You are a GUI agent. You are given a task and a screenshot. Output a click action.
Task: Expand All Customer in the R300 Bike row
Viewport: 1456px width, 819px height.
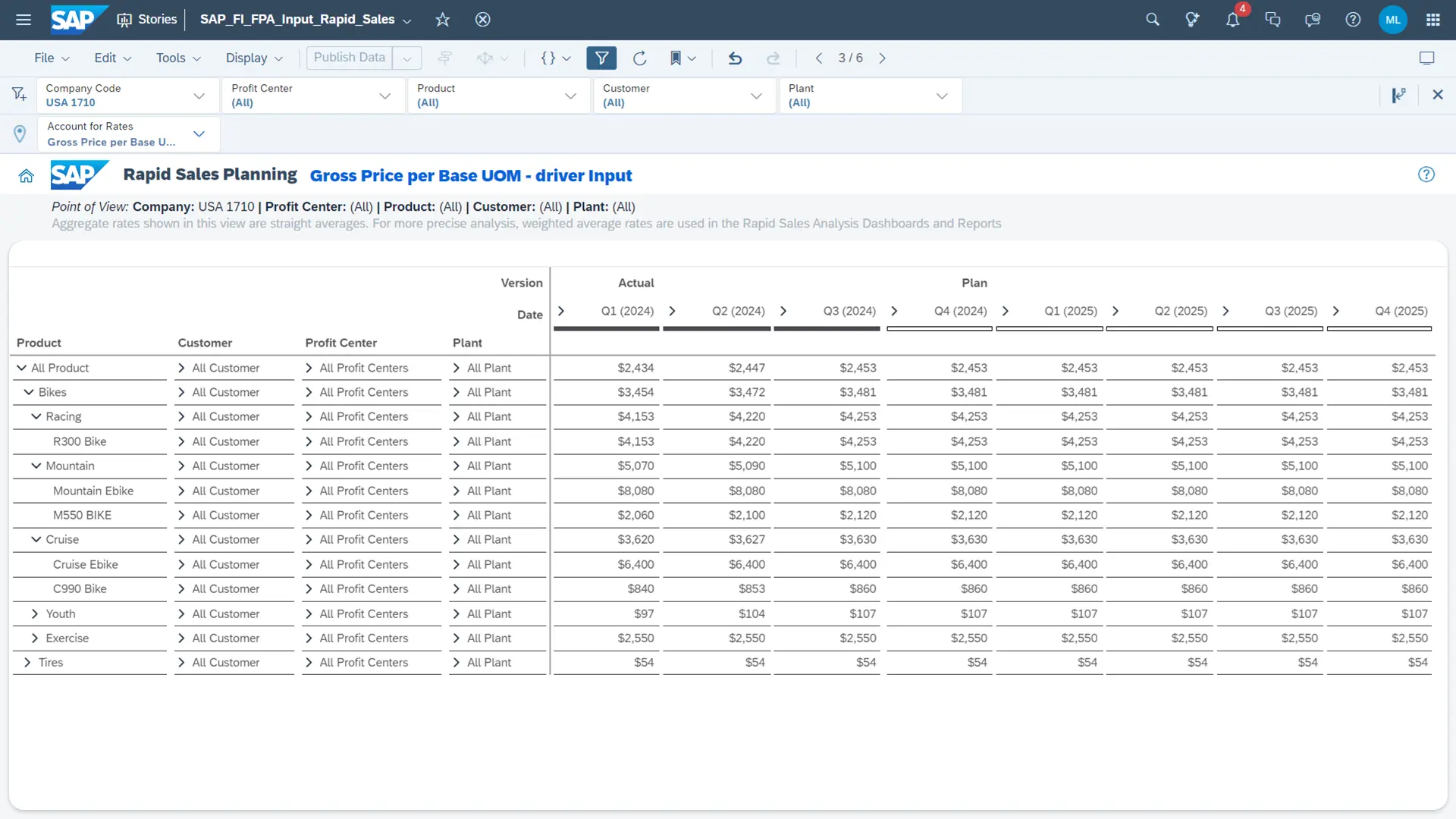pyautogui.click(x=181, y=441)
